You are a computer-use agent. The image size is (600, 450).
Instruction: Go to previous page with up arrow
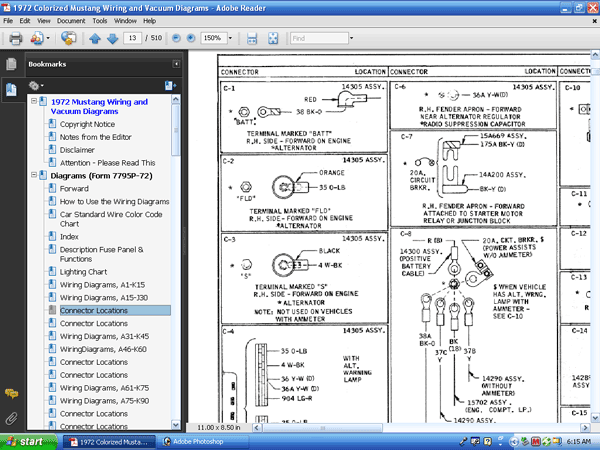[x=95, y=38]
